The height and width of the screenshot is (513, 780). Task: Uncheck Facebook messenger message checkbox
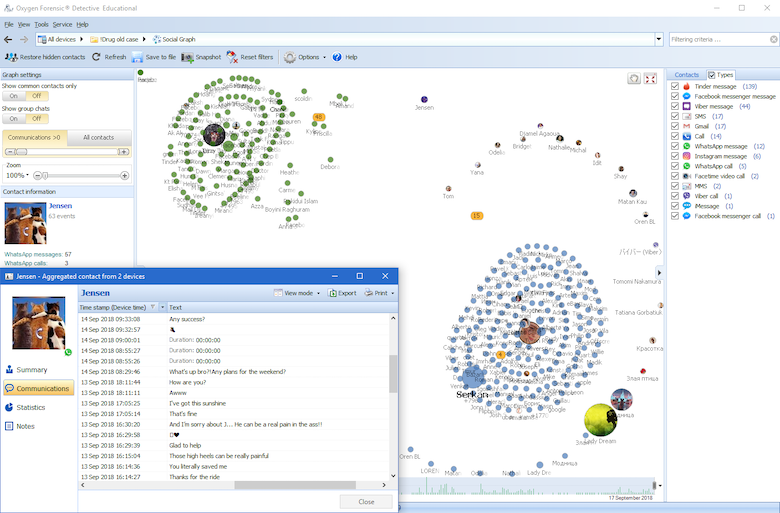click(675, 96)
